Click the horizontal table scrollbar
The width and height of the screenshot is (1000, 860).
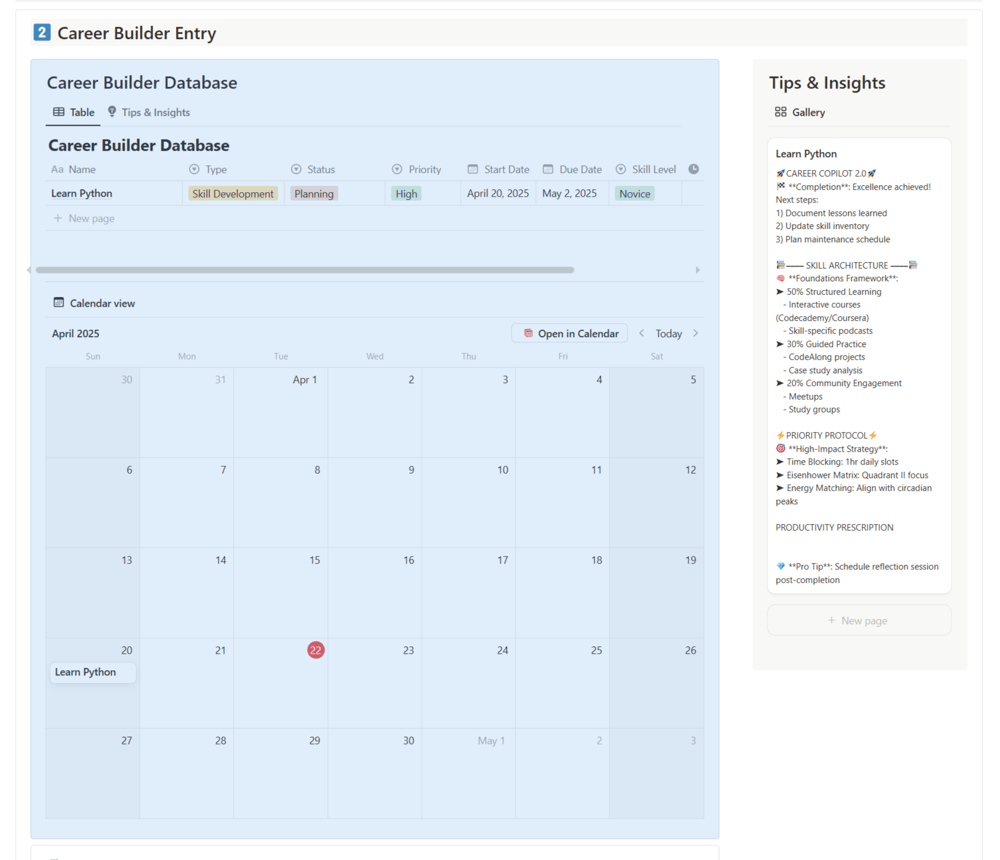pyautogui.click(x=305, y=270)
